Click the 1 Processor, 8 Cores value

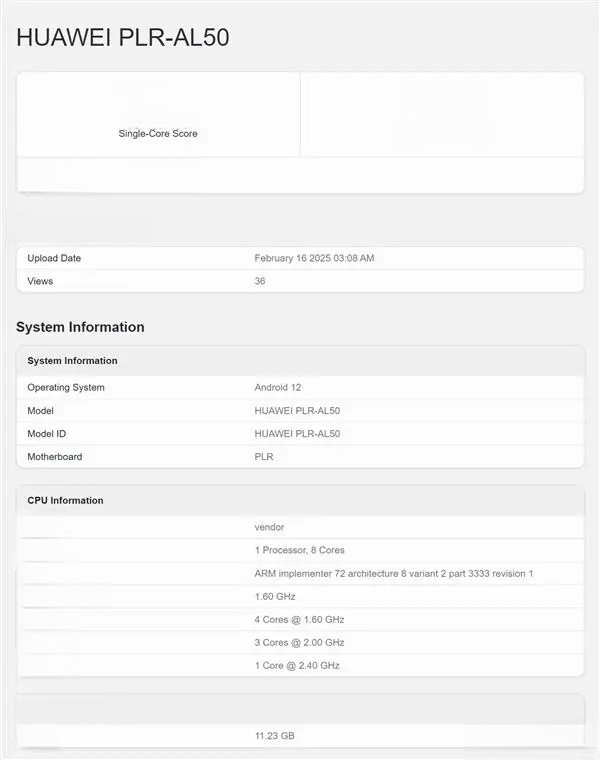(300, 550)
